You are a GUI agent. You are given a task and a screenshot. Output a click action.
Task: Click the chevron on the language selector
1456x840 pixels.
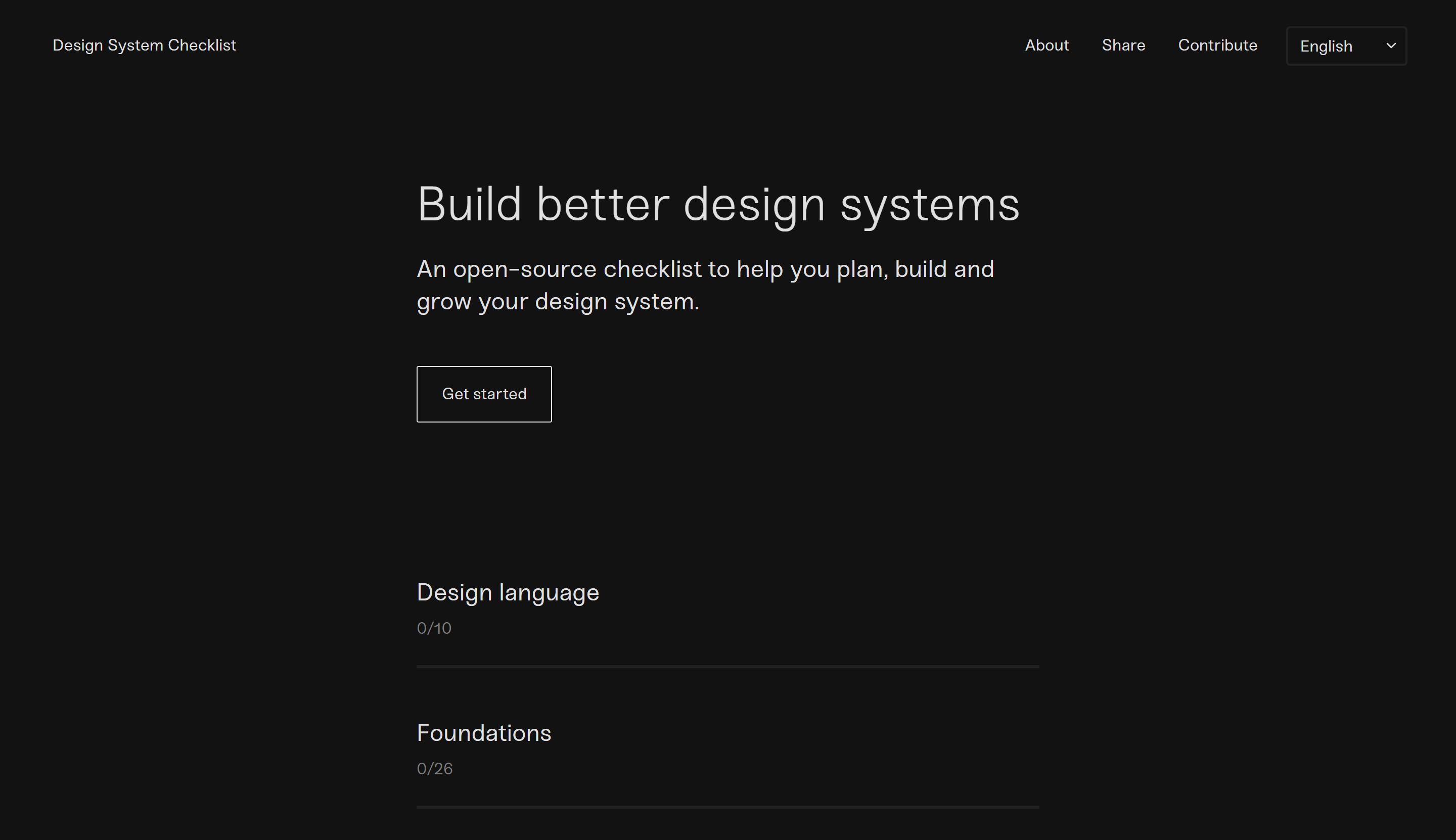pos(1390,45)
